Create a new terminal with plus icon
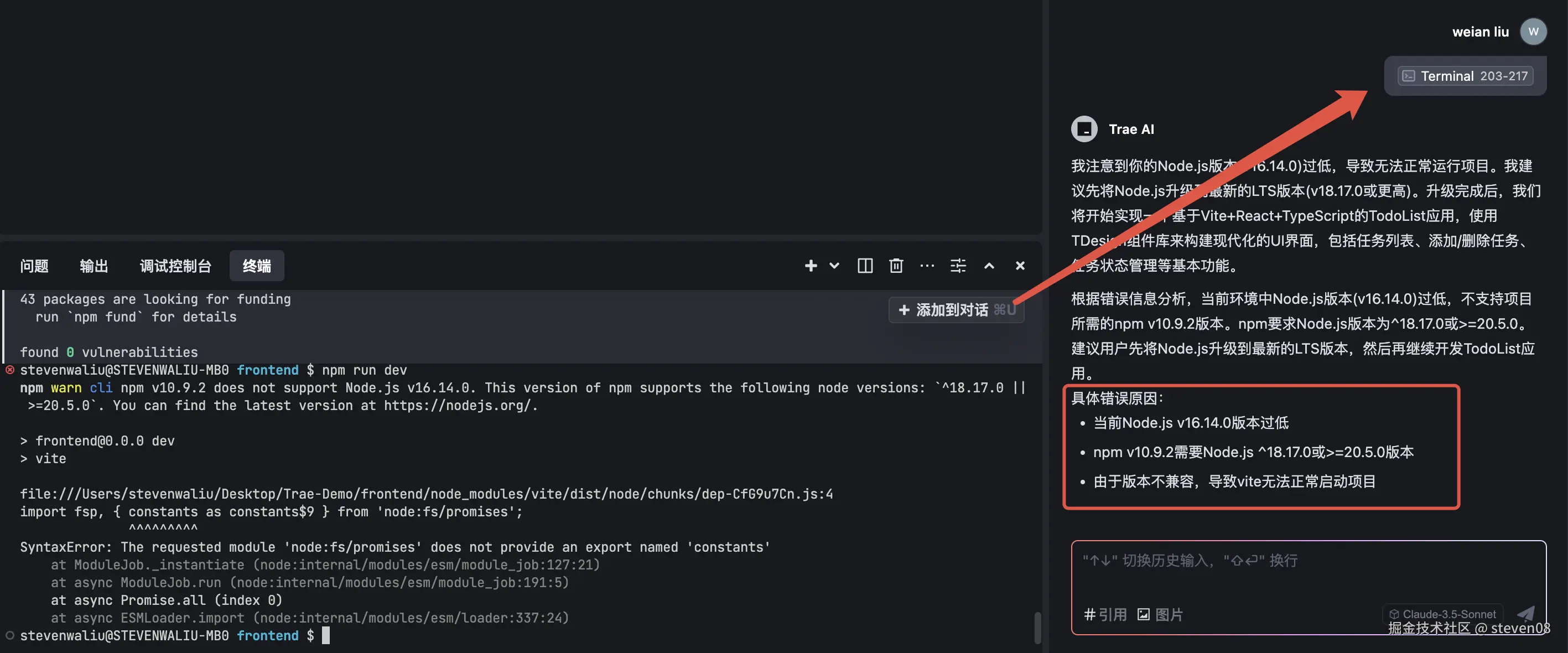Image resolution: width=1568 pixels, height=653 pixels. [810, 266]
